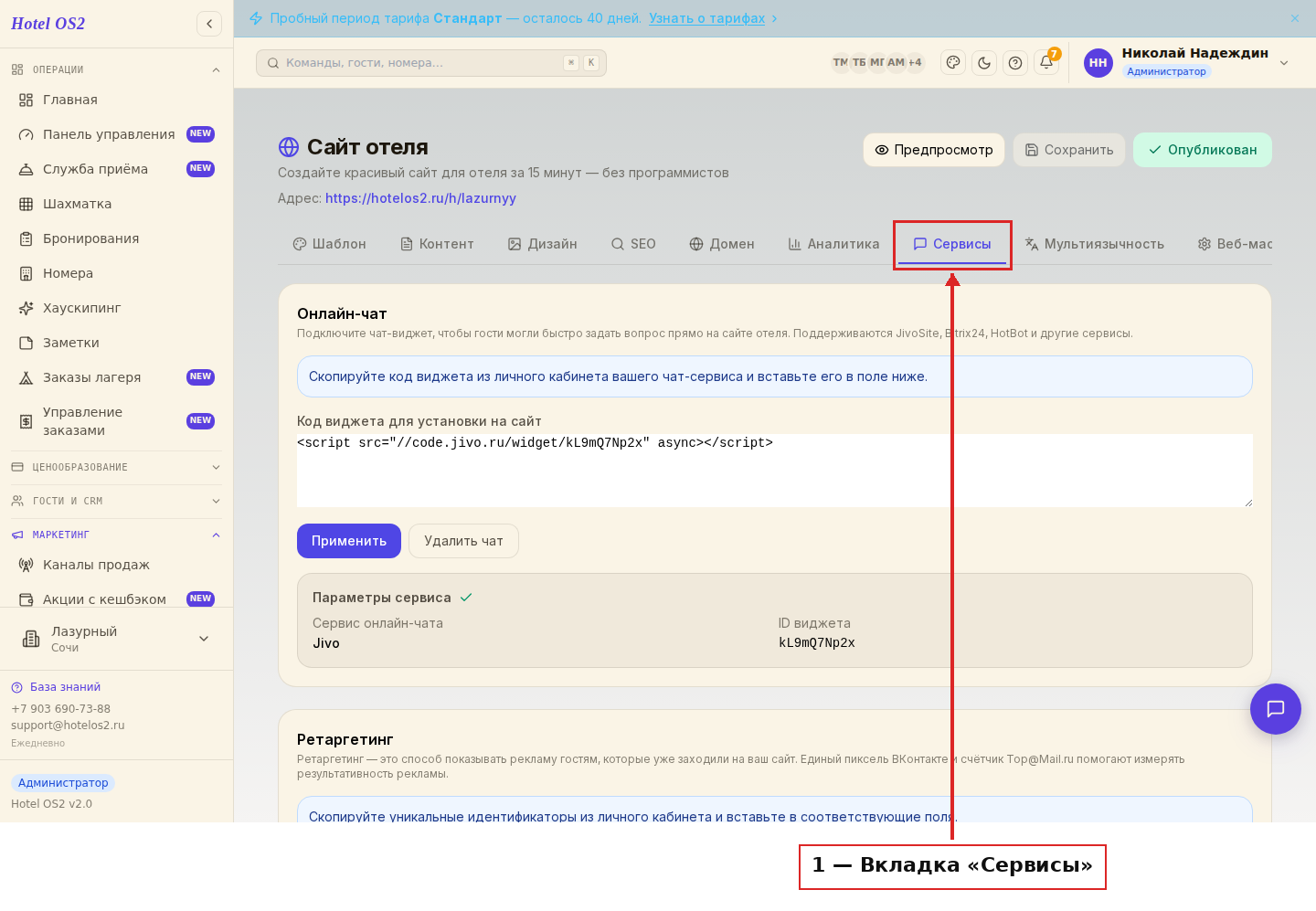The image size is (1316, 911).
Task: Click the НН user avatar
Action: 1098,63
